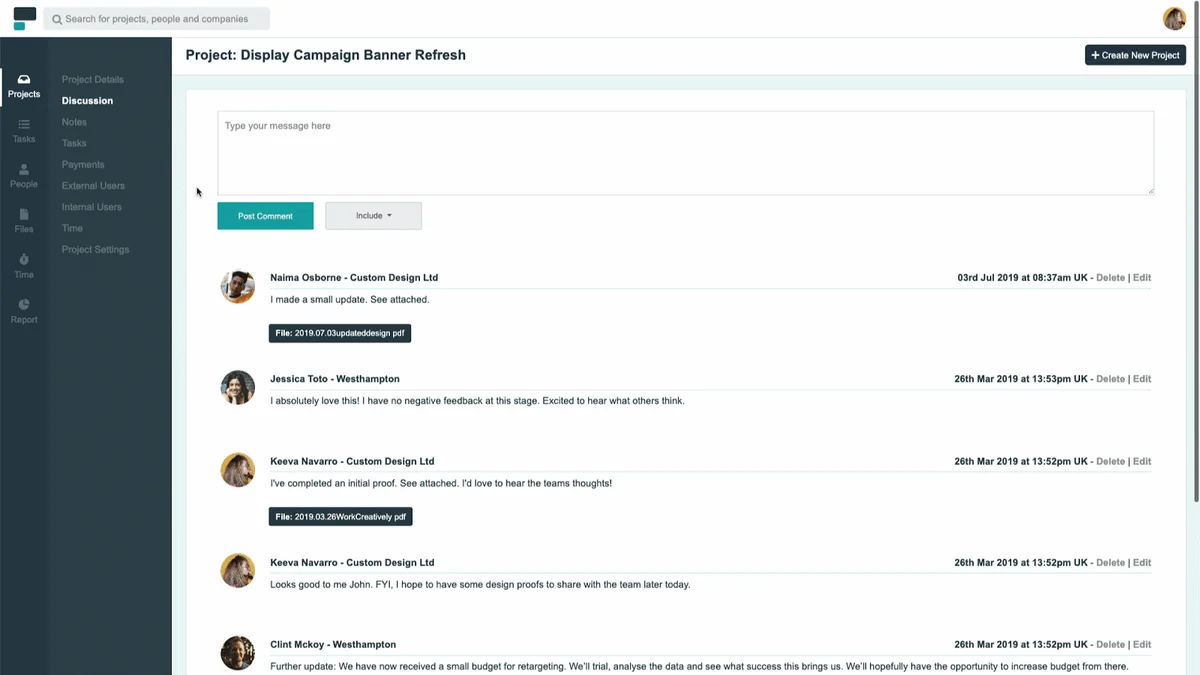1200x675 pixels.
Task: Open the Time stopwatch icon in sidebar
Action: point(24,260)
